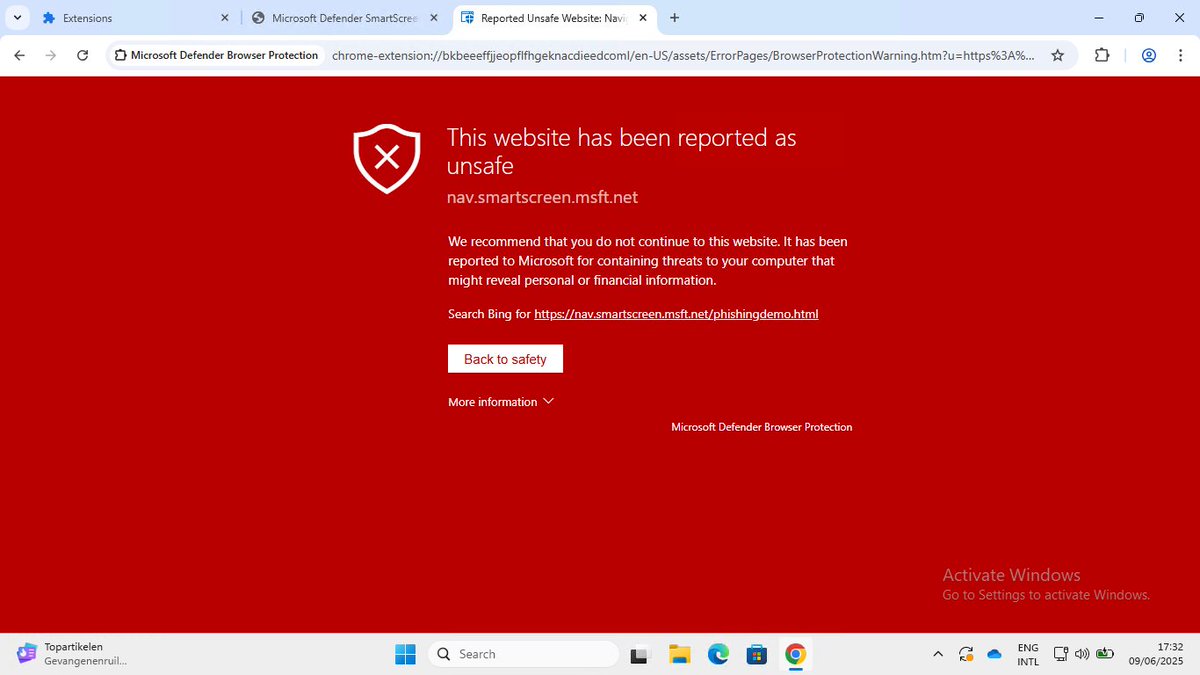Show hidden system tray icons

(x=937, y=654)
